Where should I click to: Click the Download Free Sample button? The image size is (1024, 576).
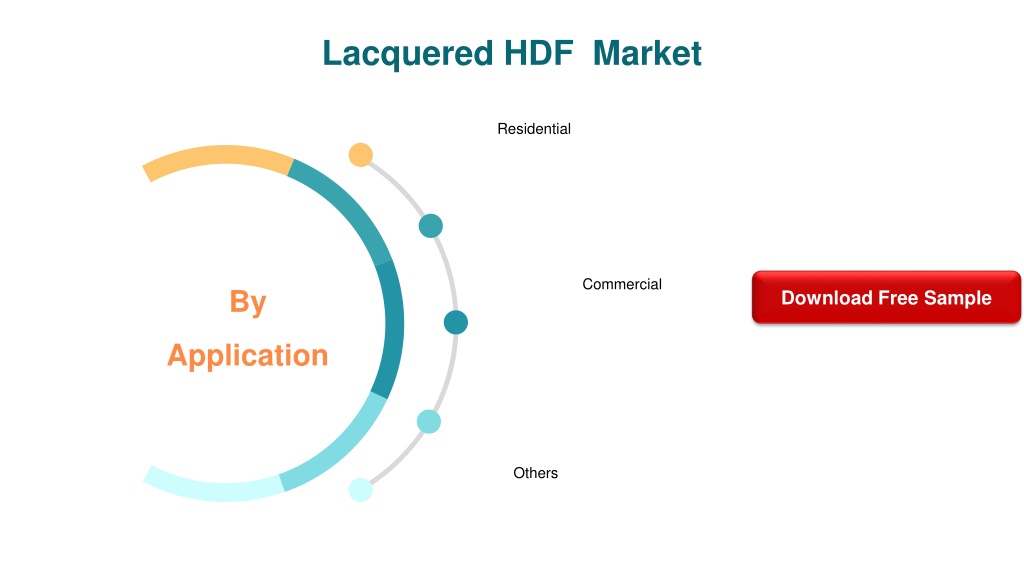pos(886,297)
